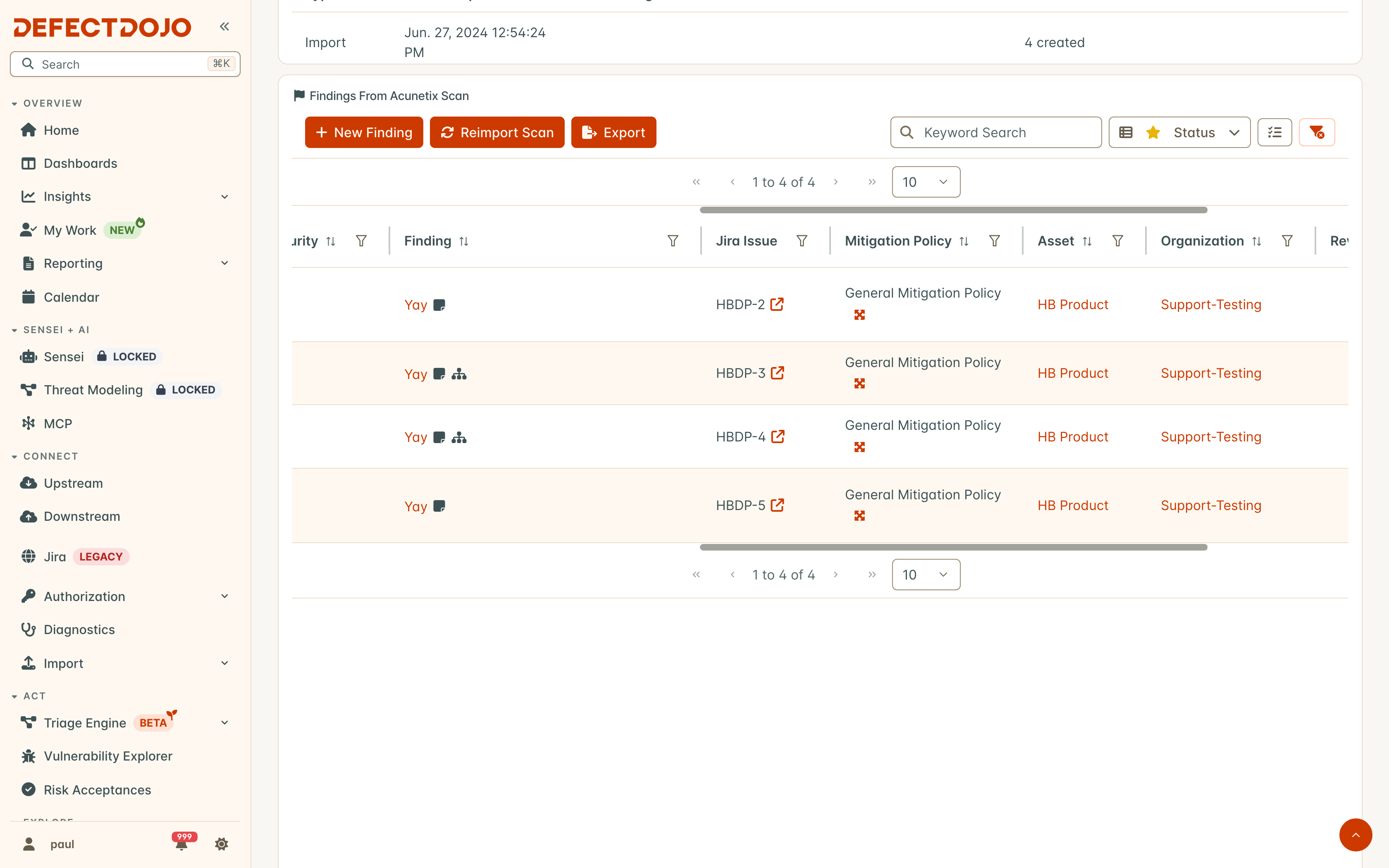Click the notes icon in the HBDP-2 finding row
Viewport: 1389px width, 868px height.
[439, 305]
